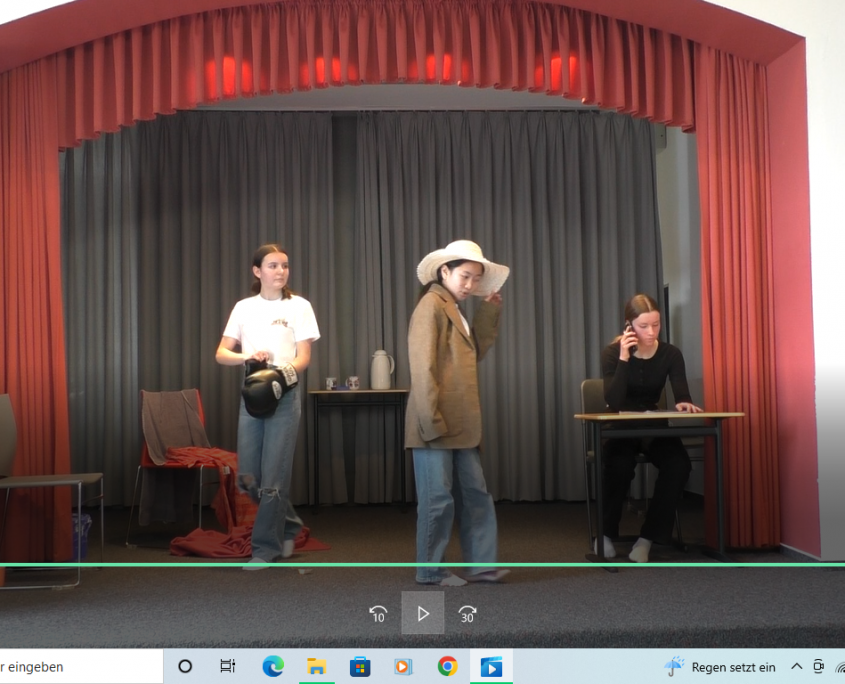Open File Explorer from the taskbar
This screenshot has height=684, width=845.
coord(316,666)
